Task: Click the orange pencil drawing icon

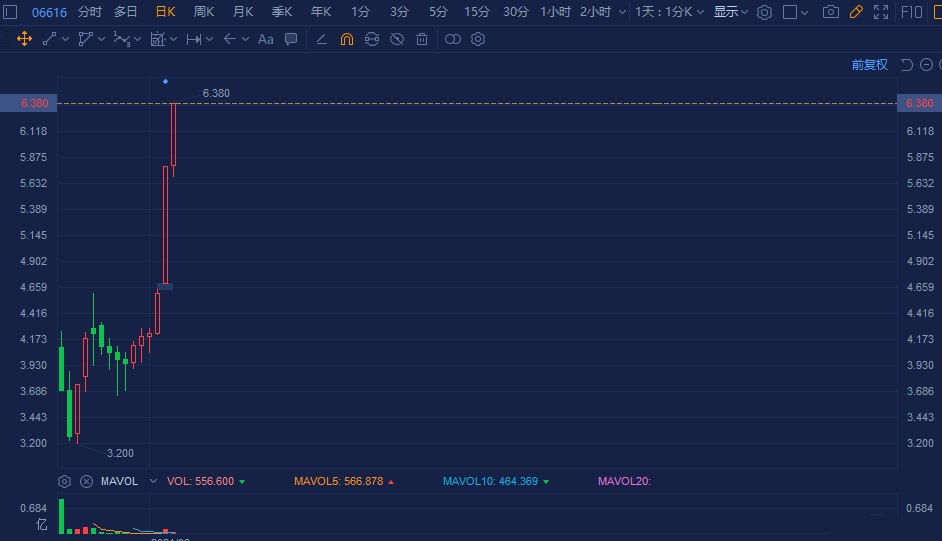Action: point(856,12)
